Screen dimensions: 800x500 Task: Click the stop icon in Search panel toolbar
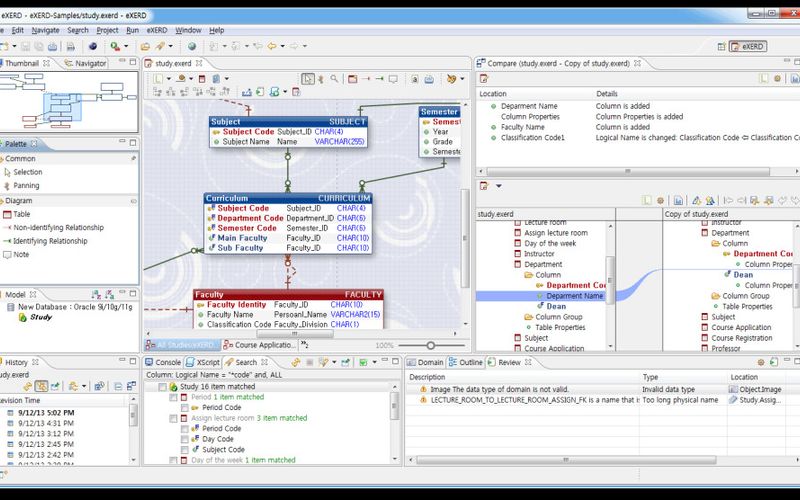(309, 362)
